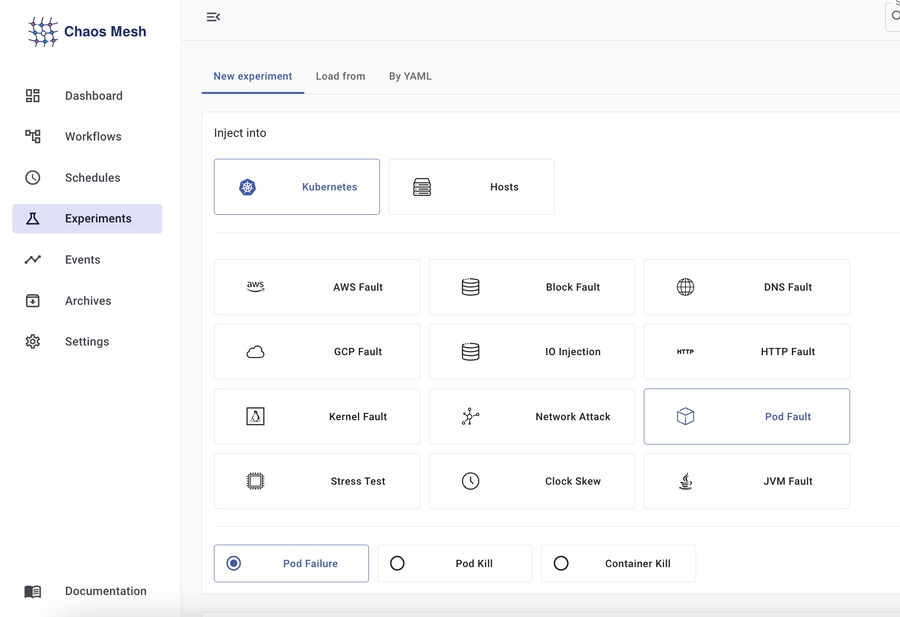Select the AWS Fault icon card
Screen dimensions: 900x617
(255, 287)
